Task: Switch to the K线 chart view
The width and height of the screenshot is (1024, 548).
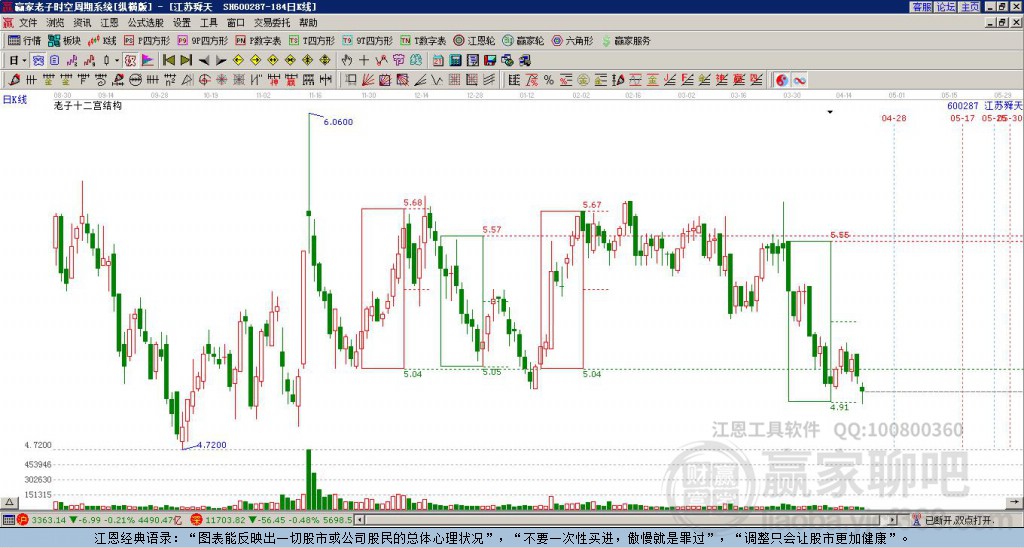Action: coord(102,40)
